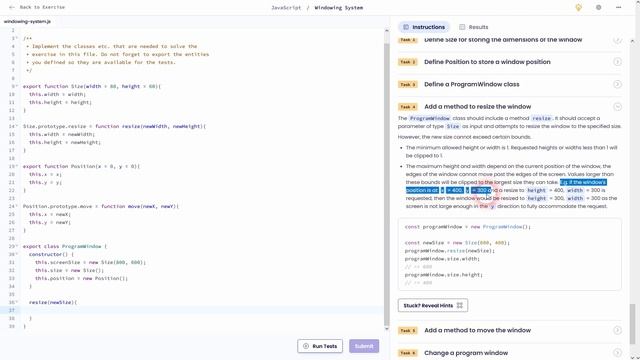
Task: Fold the resize method at line 36
Action: point(17,302)
